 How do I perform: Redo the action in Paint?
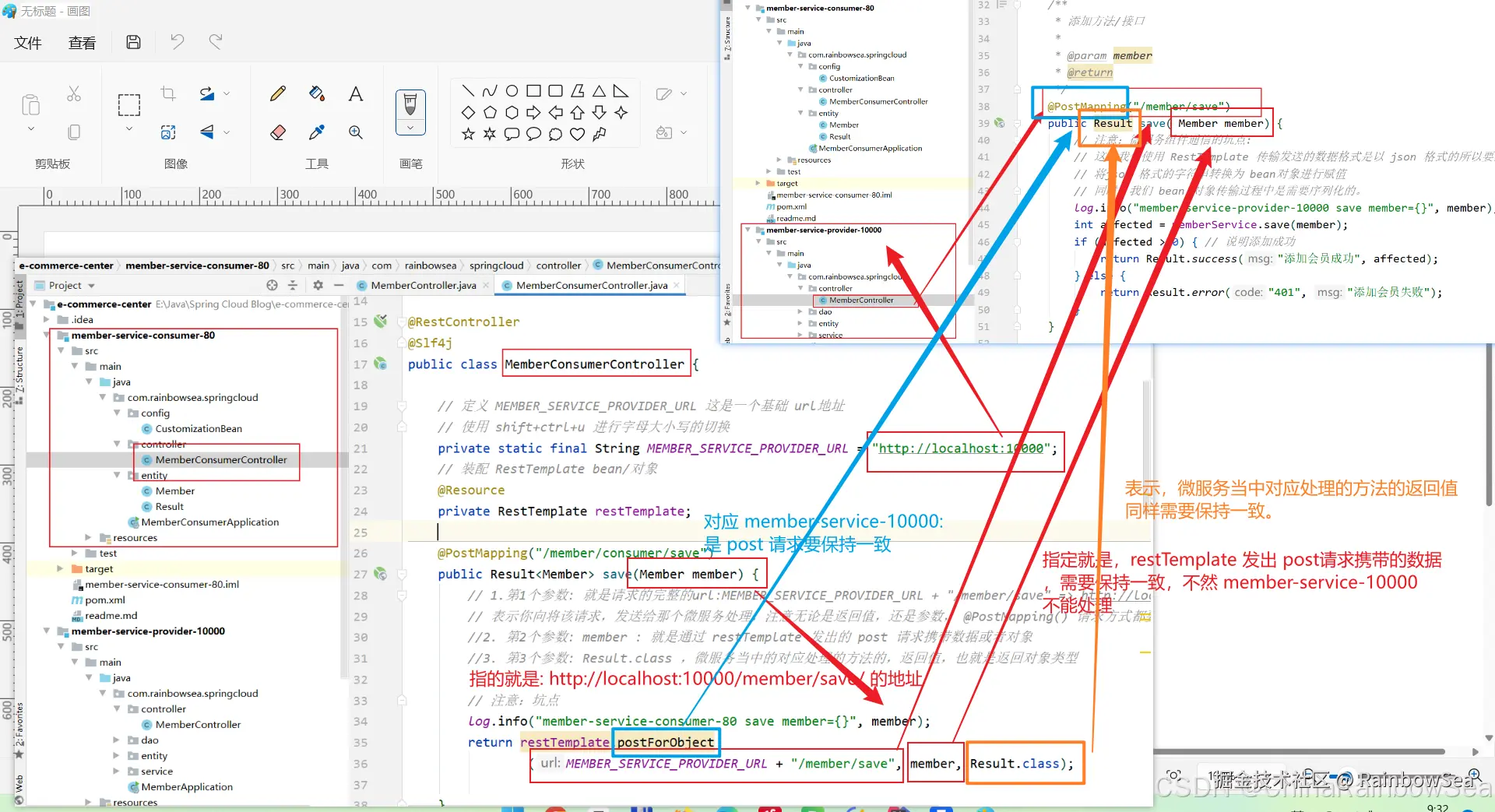click(x=216, y=41)
